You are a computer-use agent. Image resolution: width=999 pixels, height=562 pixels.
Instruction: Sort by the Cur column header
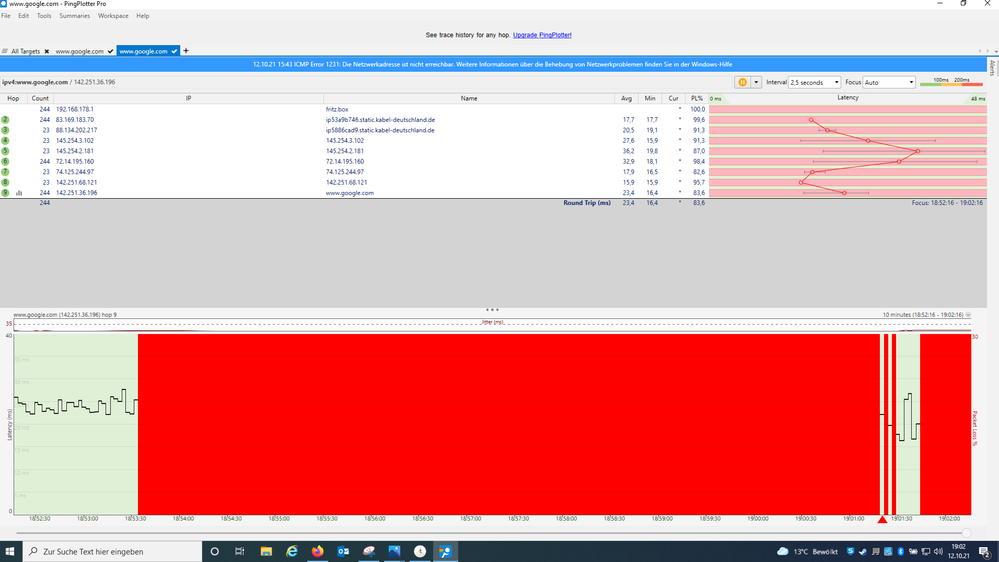(x=673, y=98)
